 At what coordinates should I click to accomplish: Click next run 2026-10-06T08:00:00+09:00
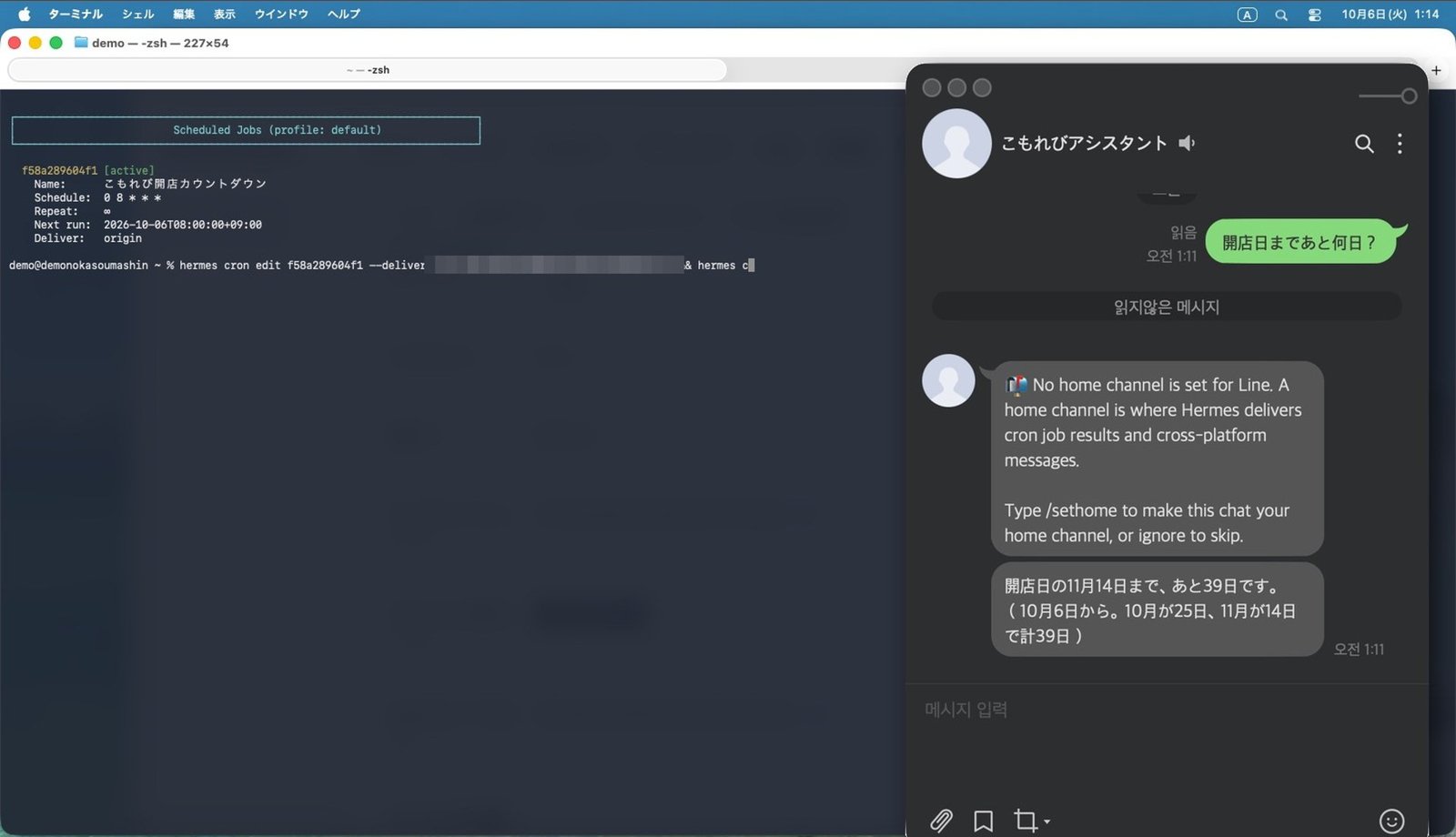click(183, 225)
